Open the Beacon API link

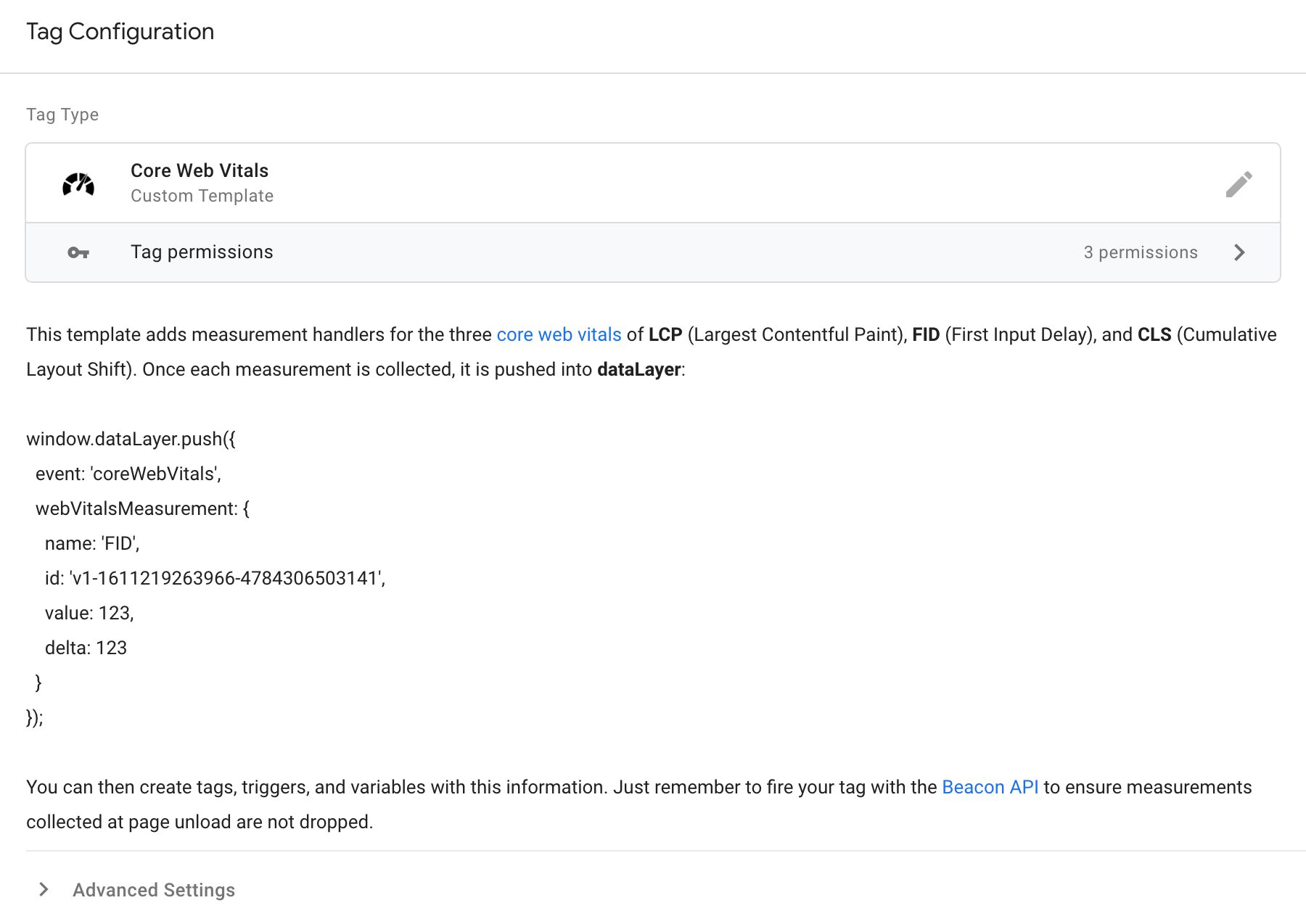pos(990,787)
